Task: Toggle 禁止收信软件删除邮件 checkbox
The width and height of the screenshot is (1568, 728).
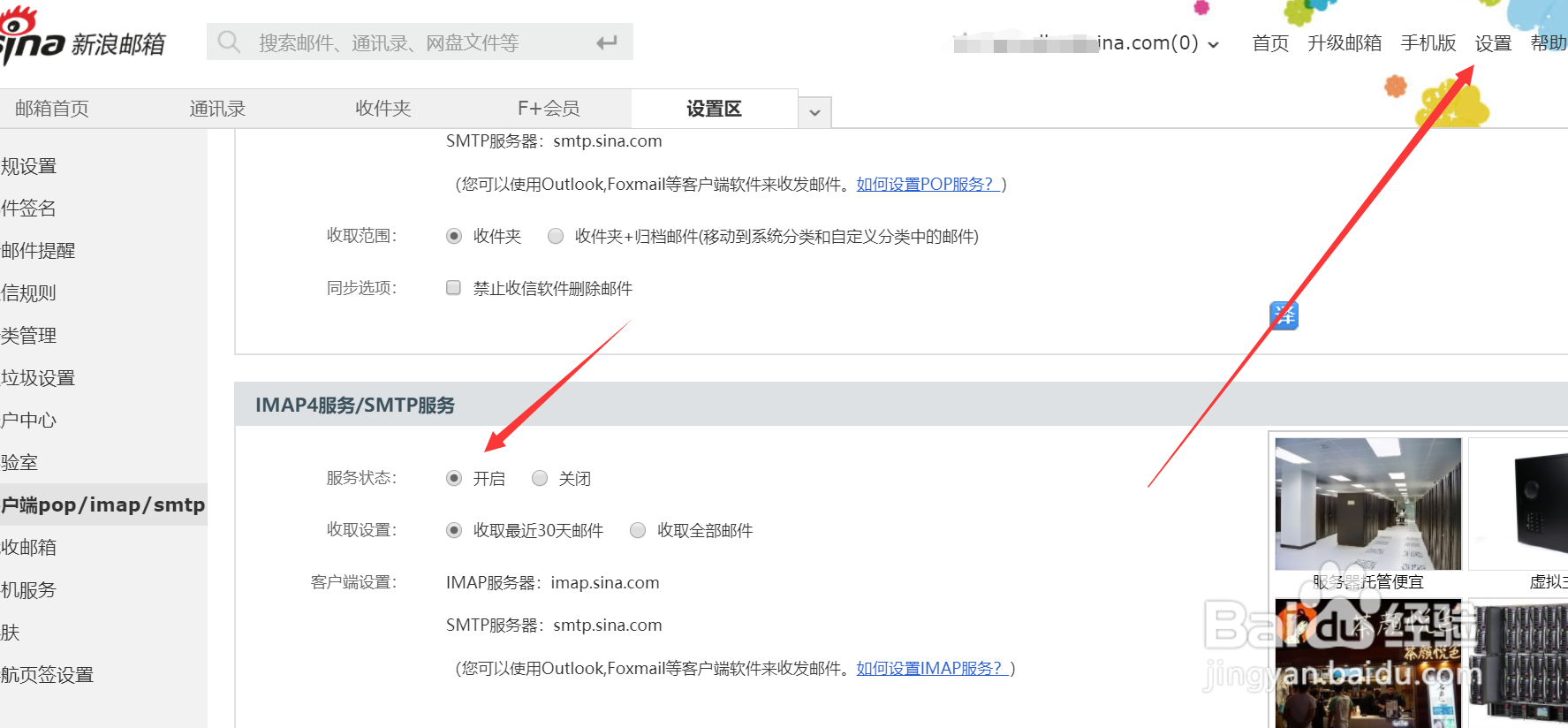Action: 453,287
